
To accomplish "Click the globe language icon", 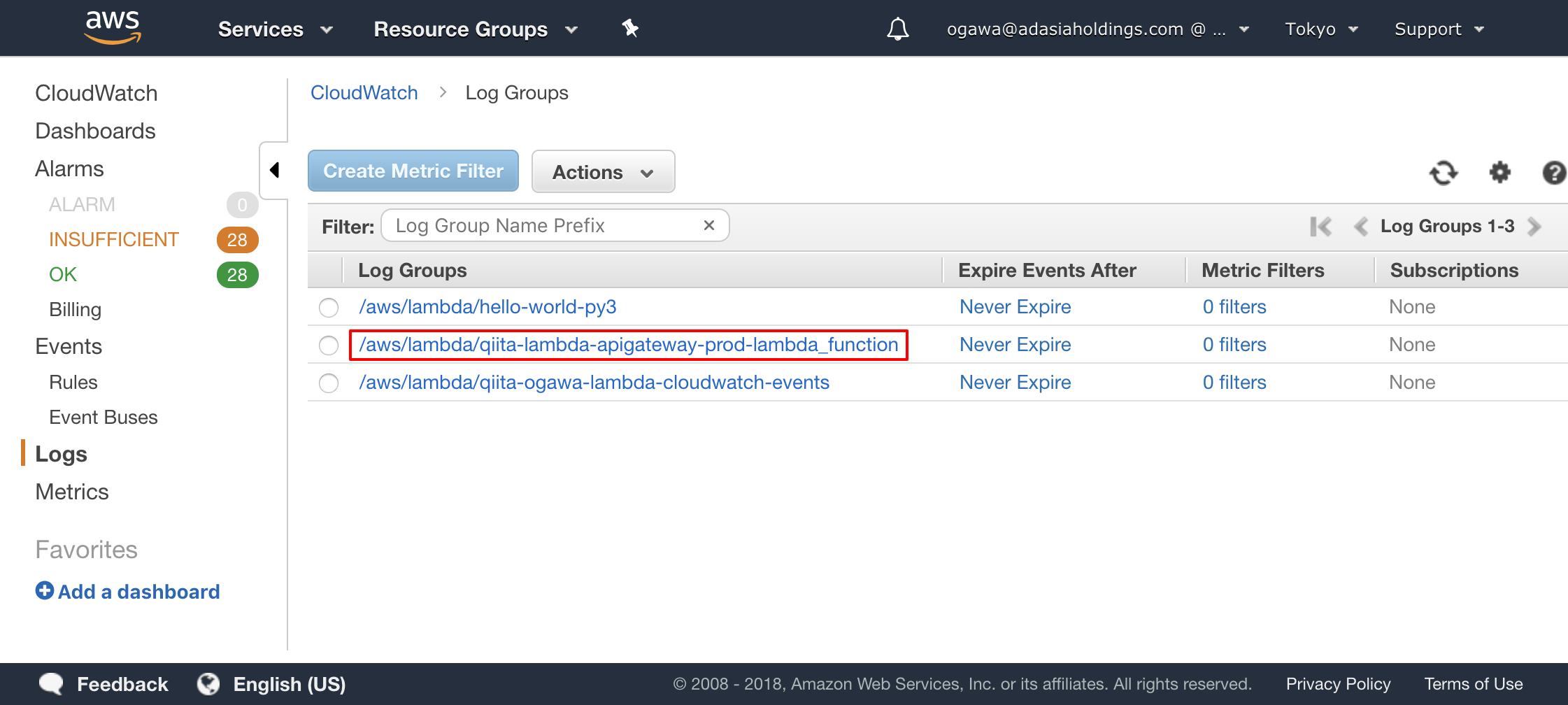I will [208, 683].
